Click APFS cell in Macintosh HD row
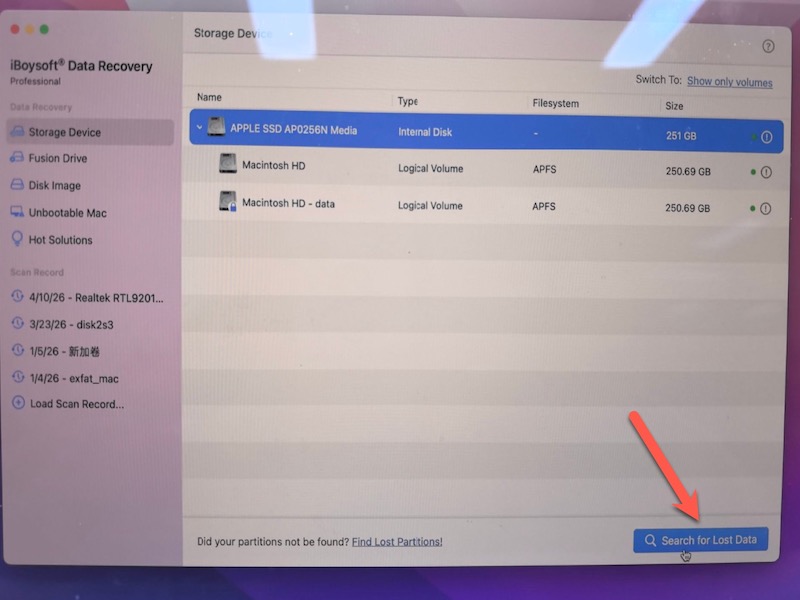This screenshot has height=600, width=800. [544, 169]
